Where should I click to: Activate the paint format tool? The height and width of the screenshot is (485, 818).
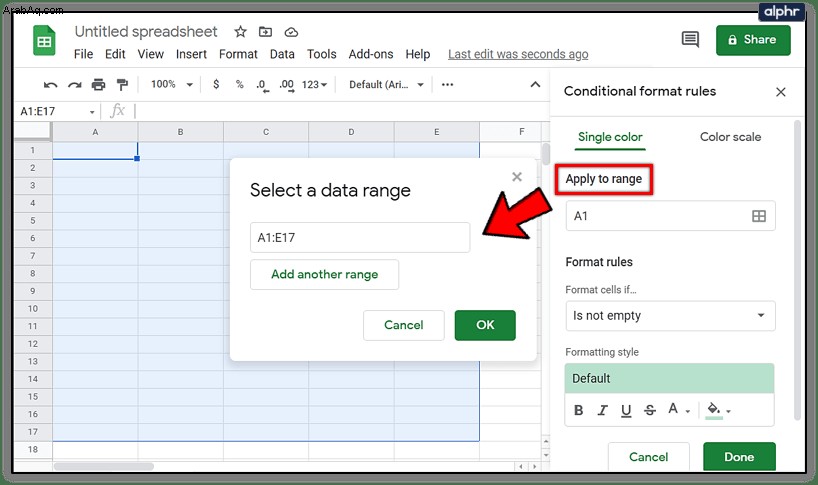(x=122, y=84)
